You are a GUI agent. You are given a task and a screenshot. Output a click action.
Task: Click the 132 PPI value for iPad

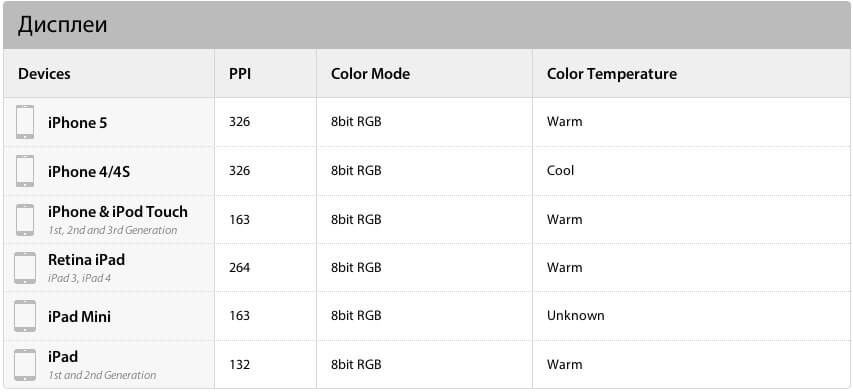pyautogui.click(x=239, y=364)
